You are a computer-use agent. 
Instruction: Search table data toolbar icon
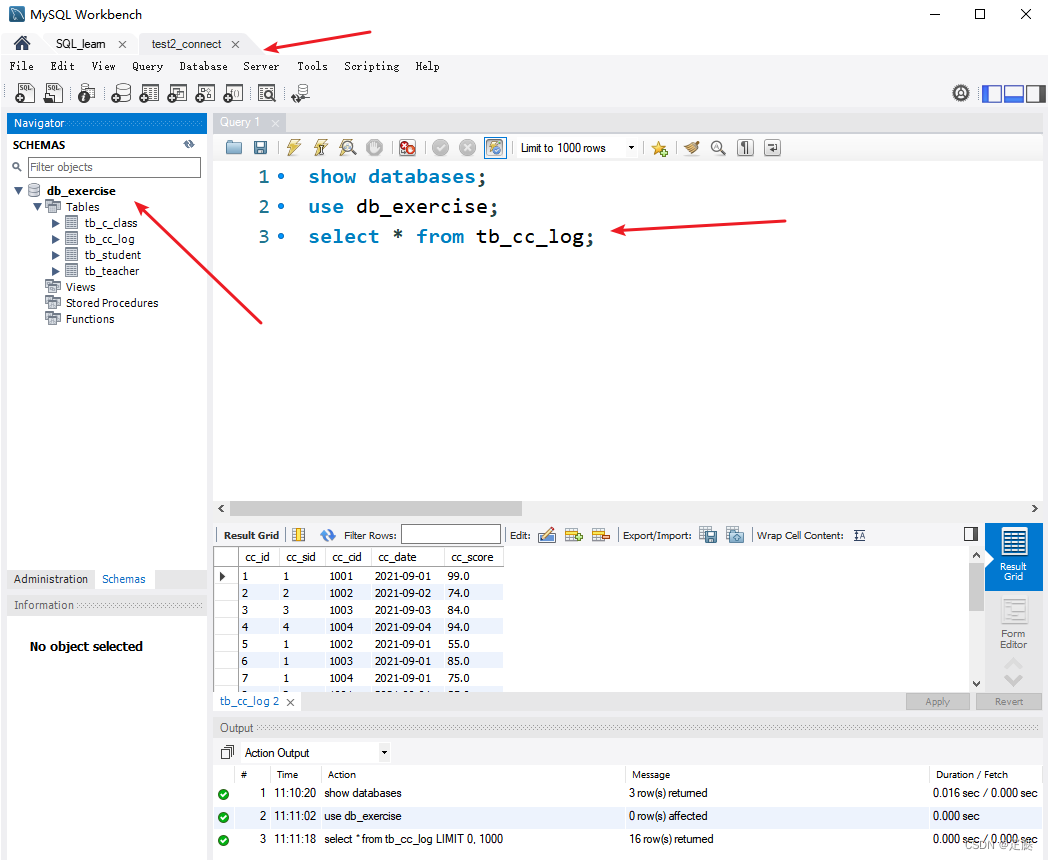(267, 93)
